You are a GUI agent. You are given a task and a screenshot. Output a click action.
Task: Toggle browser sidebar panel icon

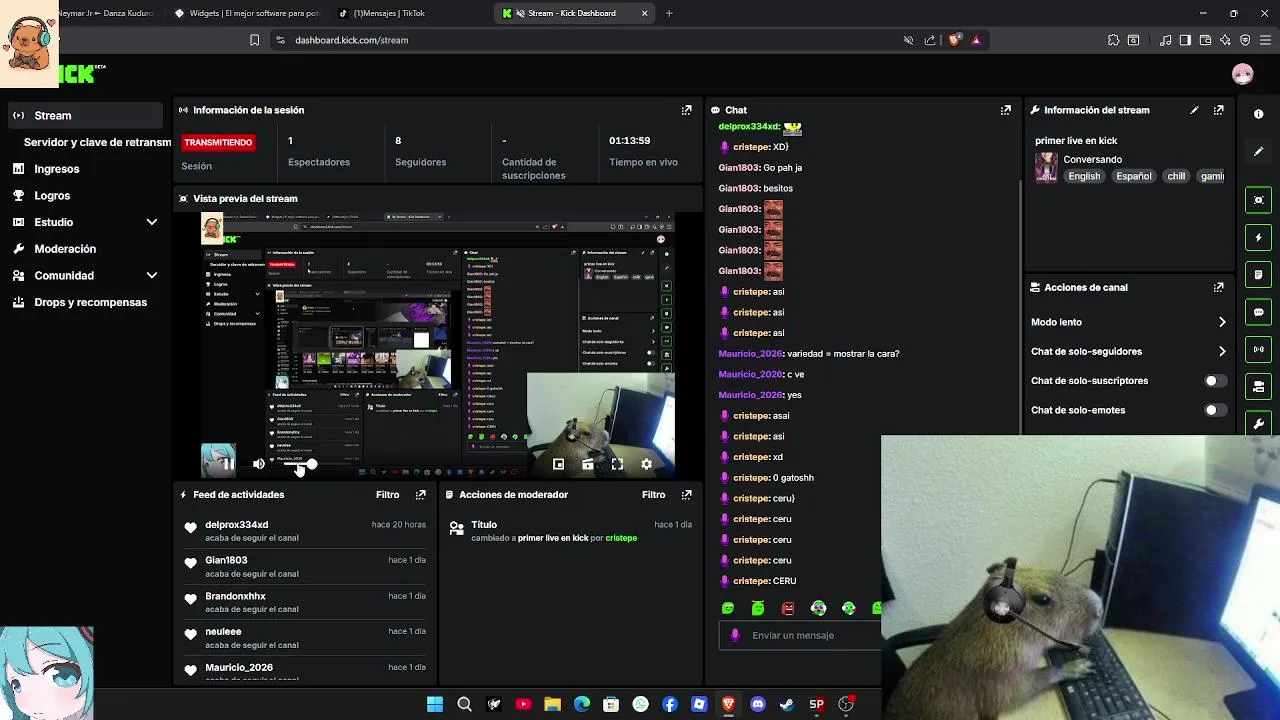tap(1185, 40)
